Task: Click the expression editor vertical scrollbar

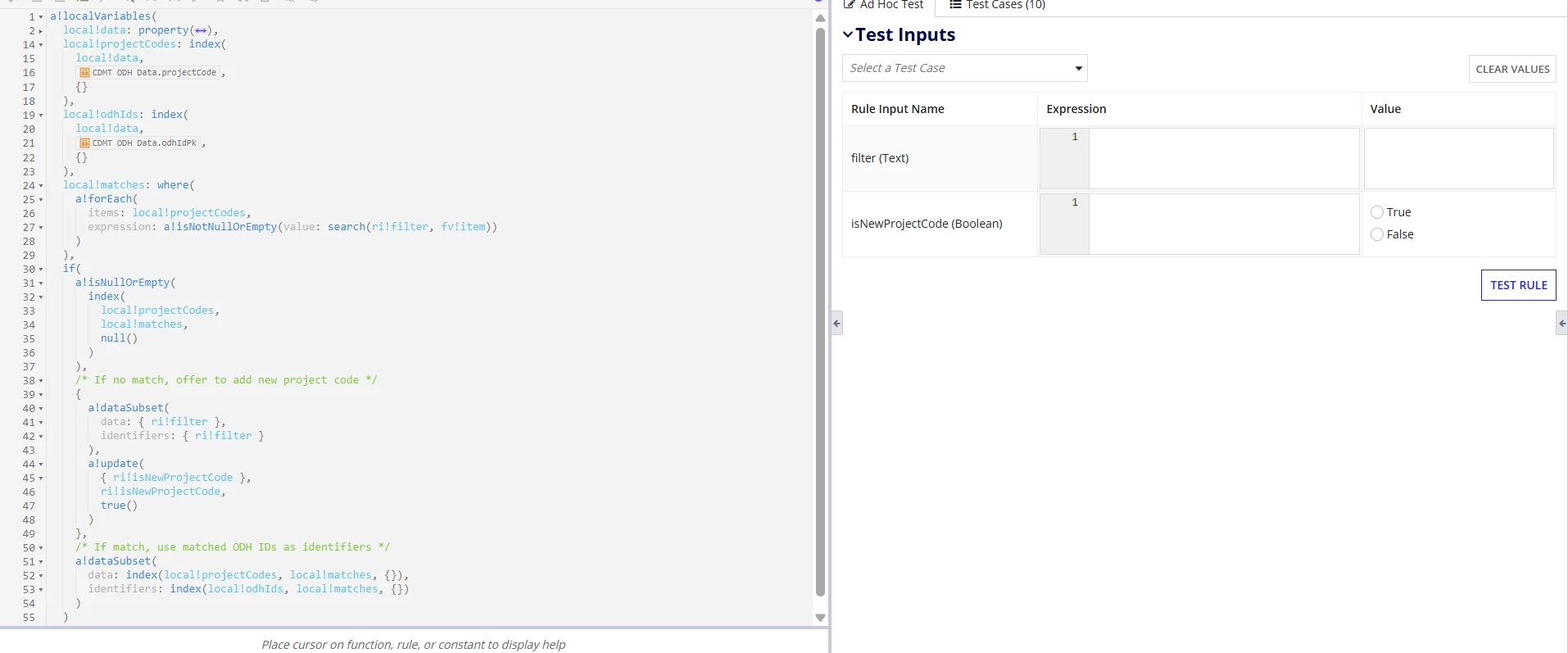Action: (820, 311)
